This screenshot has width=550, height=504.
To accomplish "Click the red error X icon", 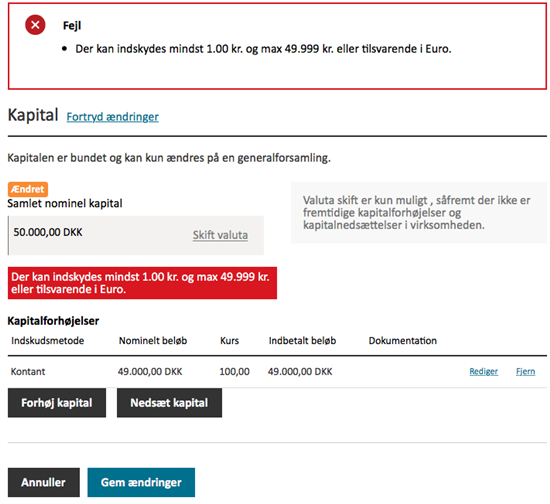I will (x=35, y=25).
